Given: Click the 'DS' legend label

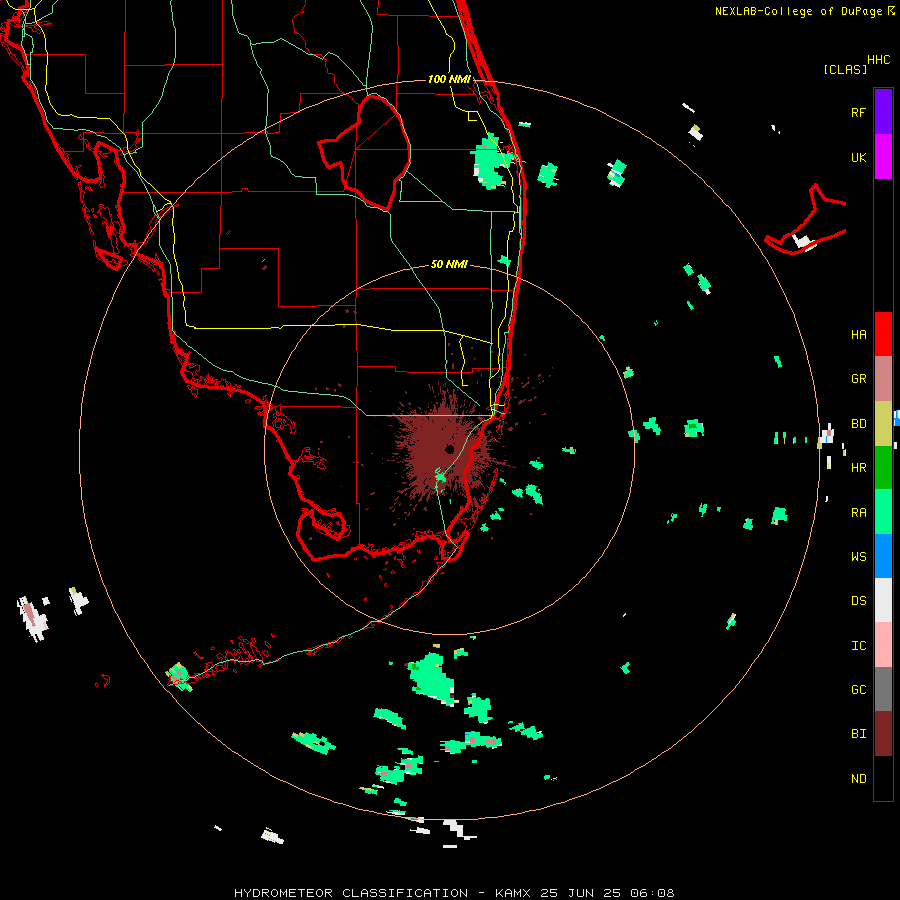Looking at the screenshot, I should click(858, 601).
